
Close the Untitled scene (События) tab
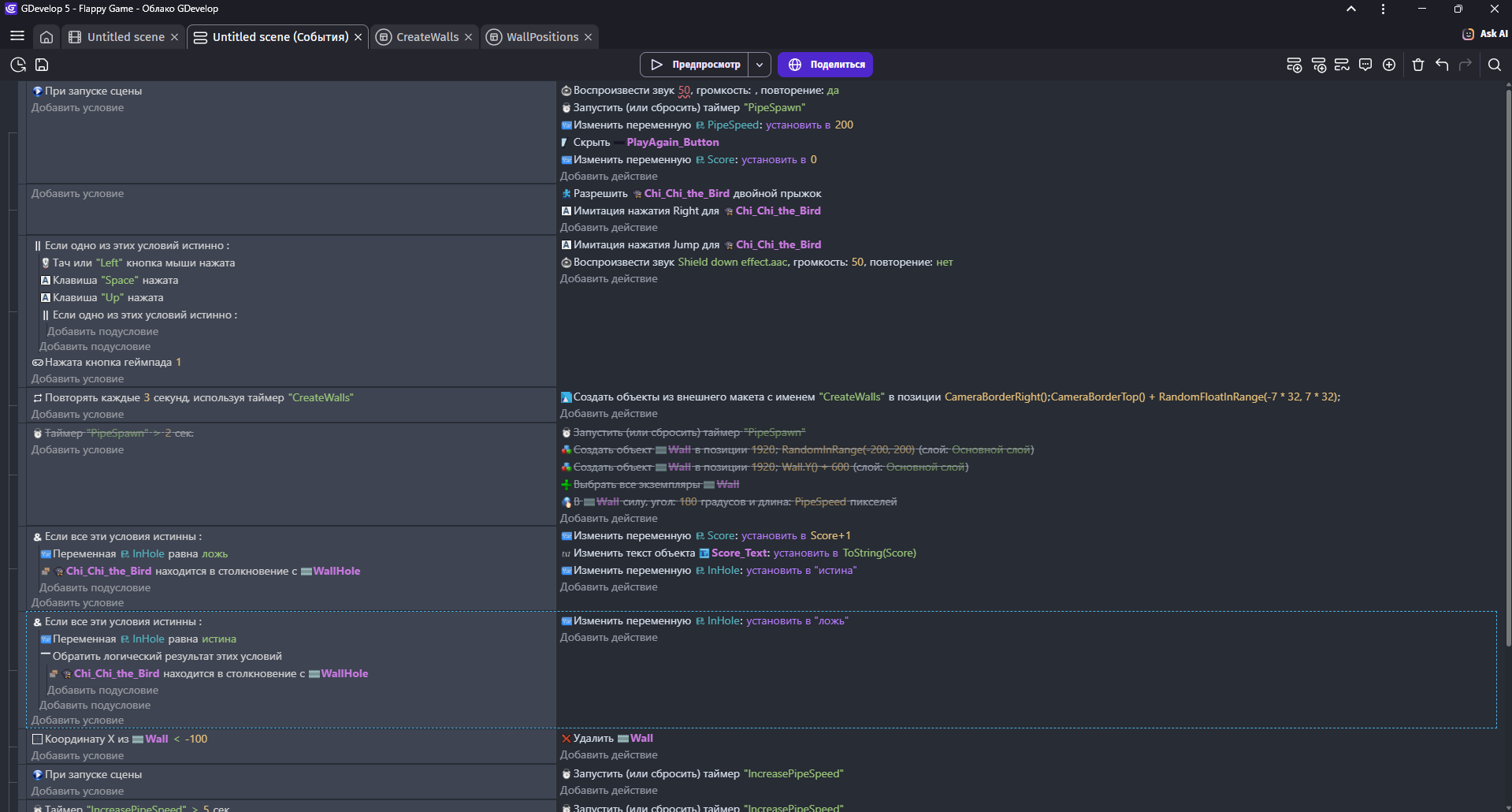358,37
